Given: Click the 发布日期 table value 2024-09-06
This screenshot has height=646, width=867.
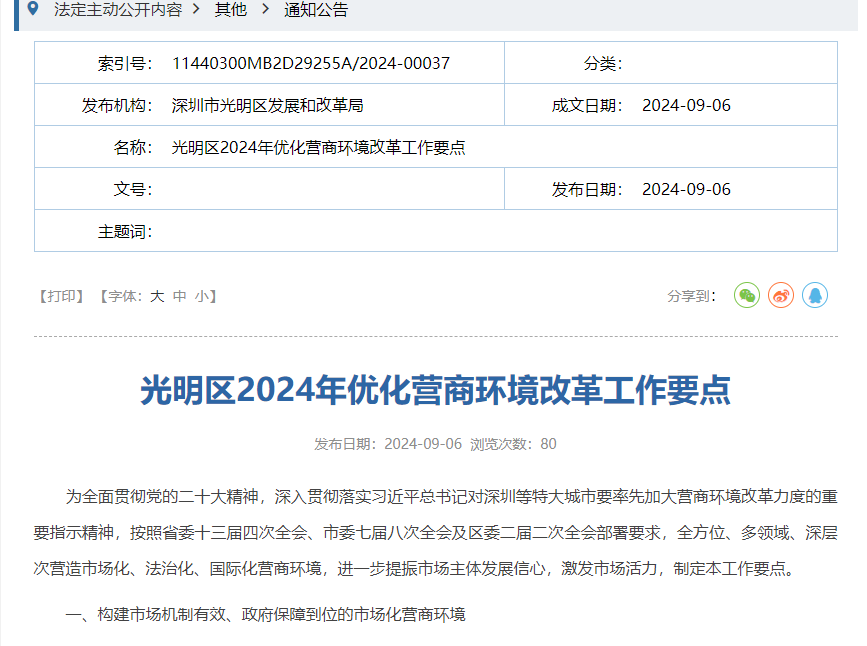Looking at the screenshot, I should coord(686,189).
